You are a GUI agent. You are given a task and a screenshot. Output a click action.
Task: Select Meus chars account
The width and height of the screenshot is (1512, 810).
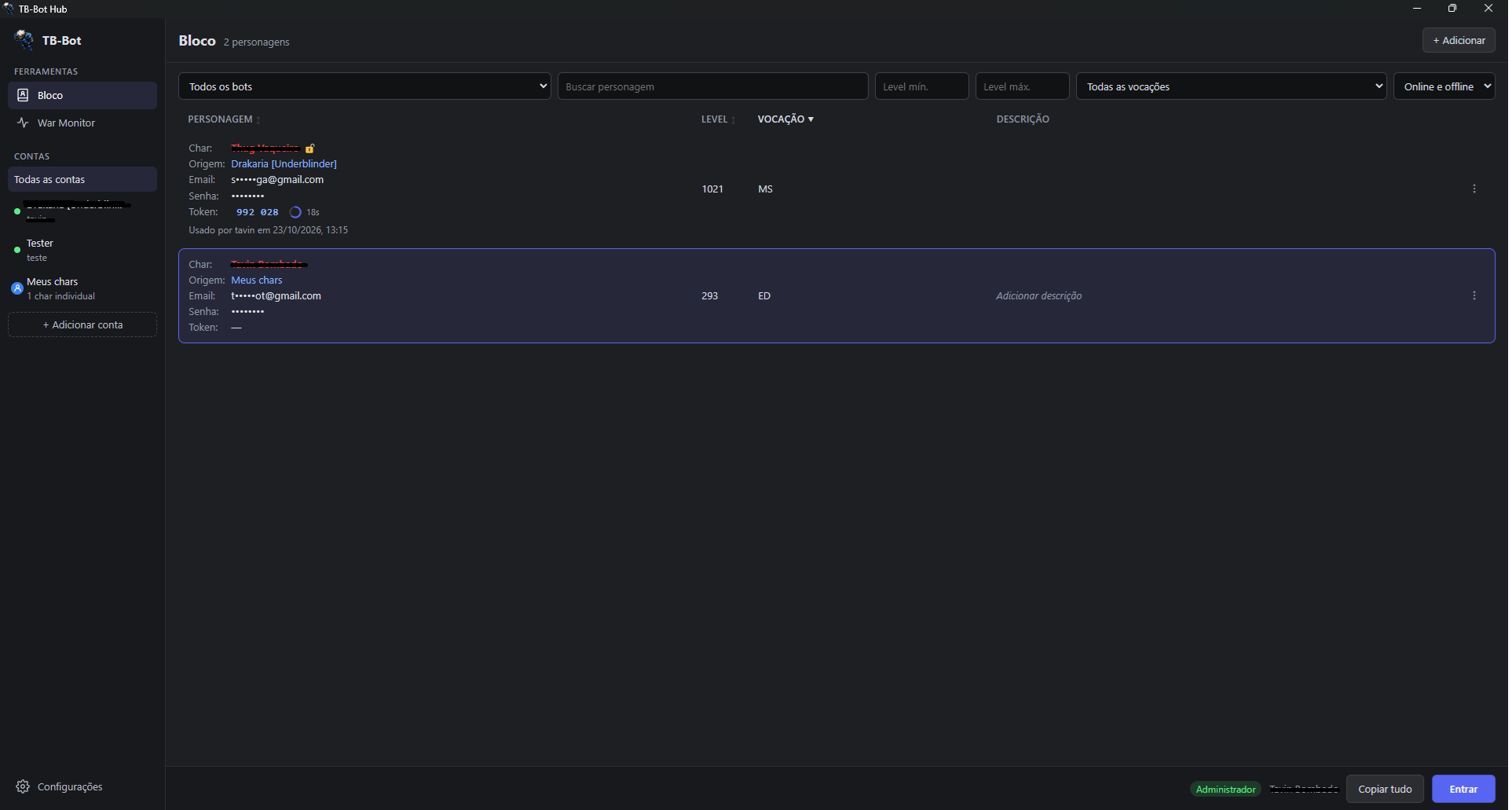[x=82, y=288]
